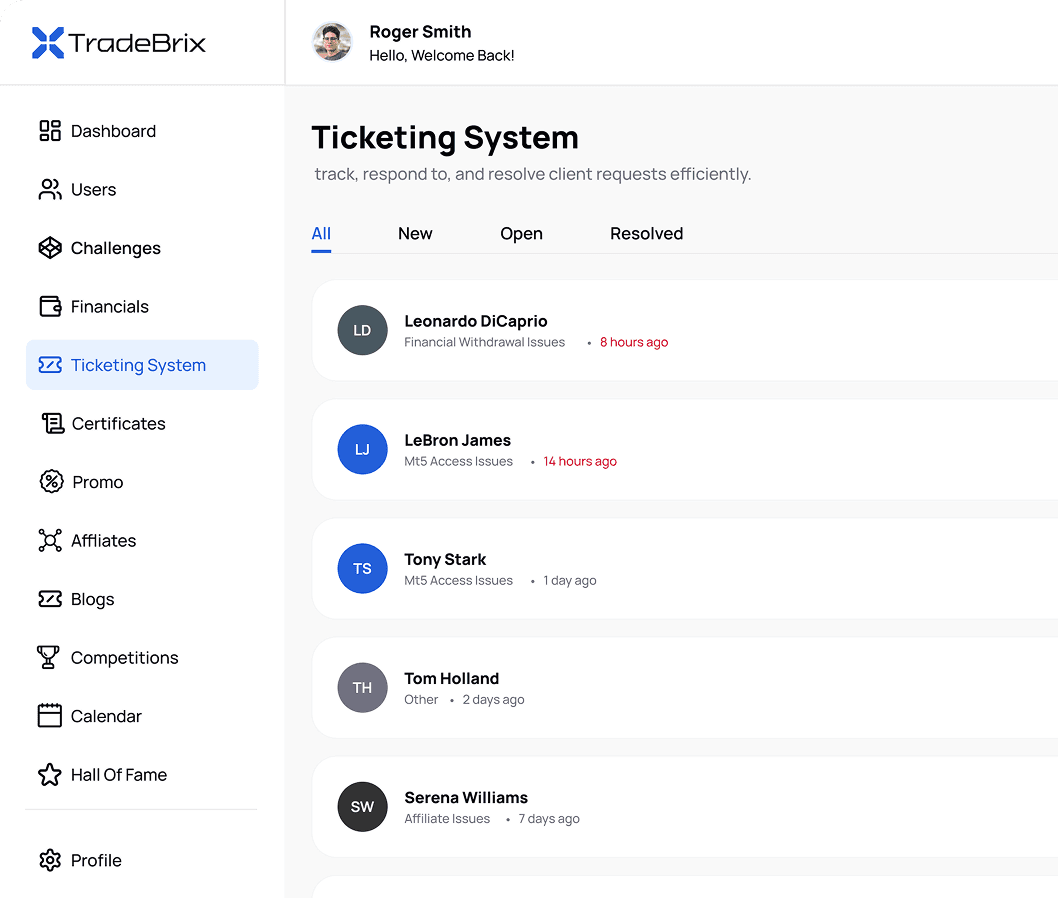The width and height of the screenshot is (1058, 898).
Task: Show the Resolved tickets tab
Action: [646, 234]
